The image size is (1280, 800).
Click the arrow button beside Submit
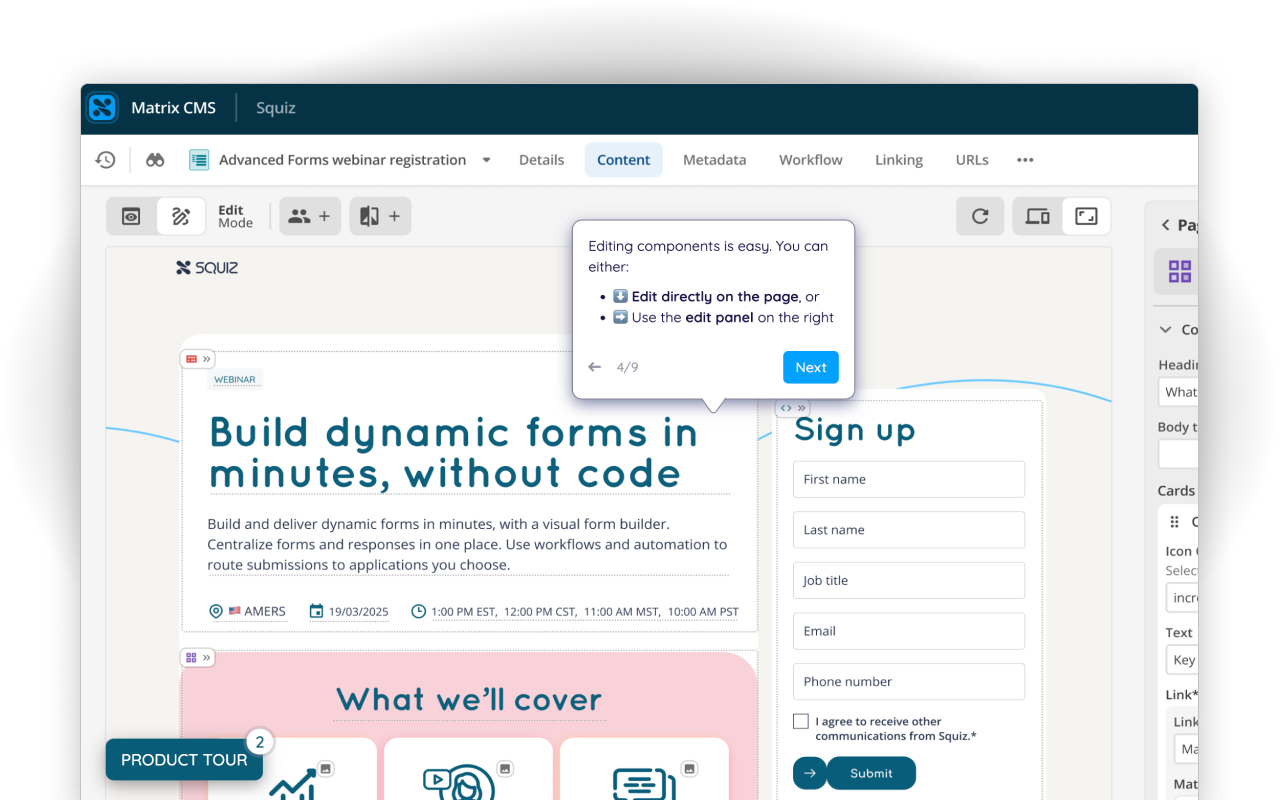tap(809, 773)
